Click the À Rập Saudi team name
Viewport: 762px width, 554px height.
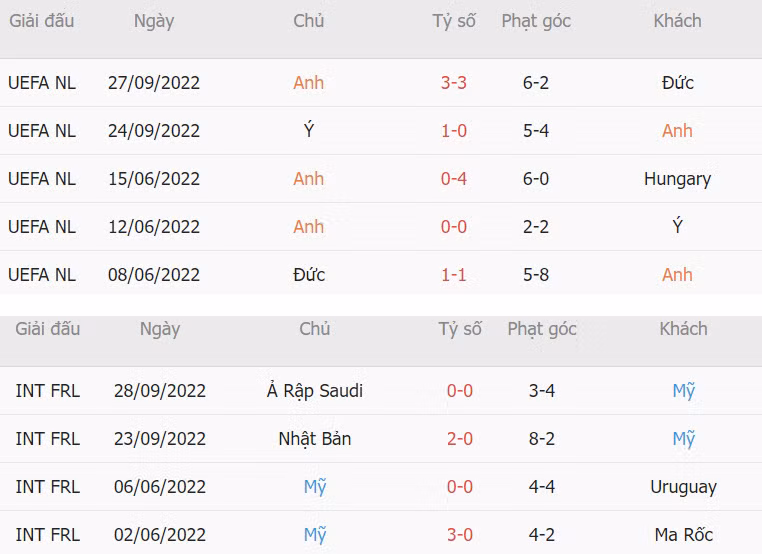pyautogui.click(x=315, y=391)
